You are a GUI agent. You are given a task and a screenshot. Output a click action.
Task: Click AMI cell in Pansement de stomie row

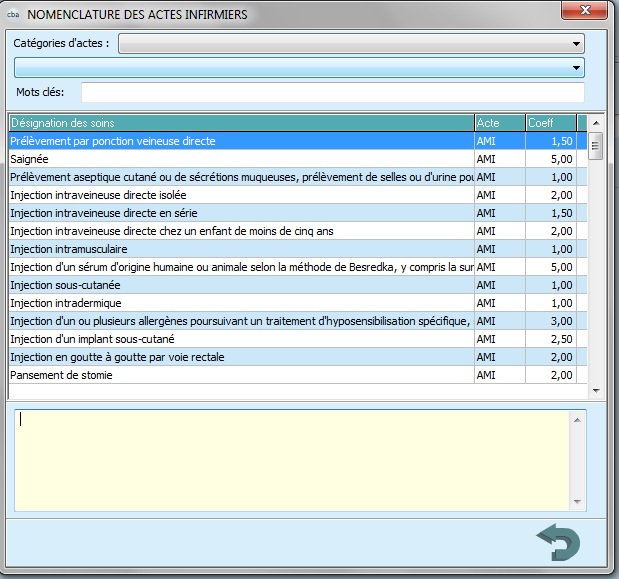pos(500,375)
